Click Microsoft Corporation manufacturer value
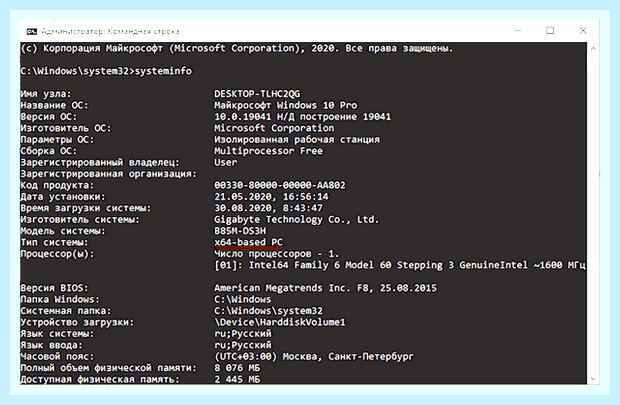 point(274,129)
